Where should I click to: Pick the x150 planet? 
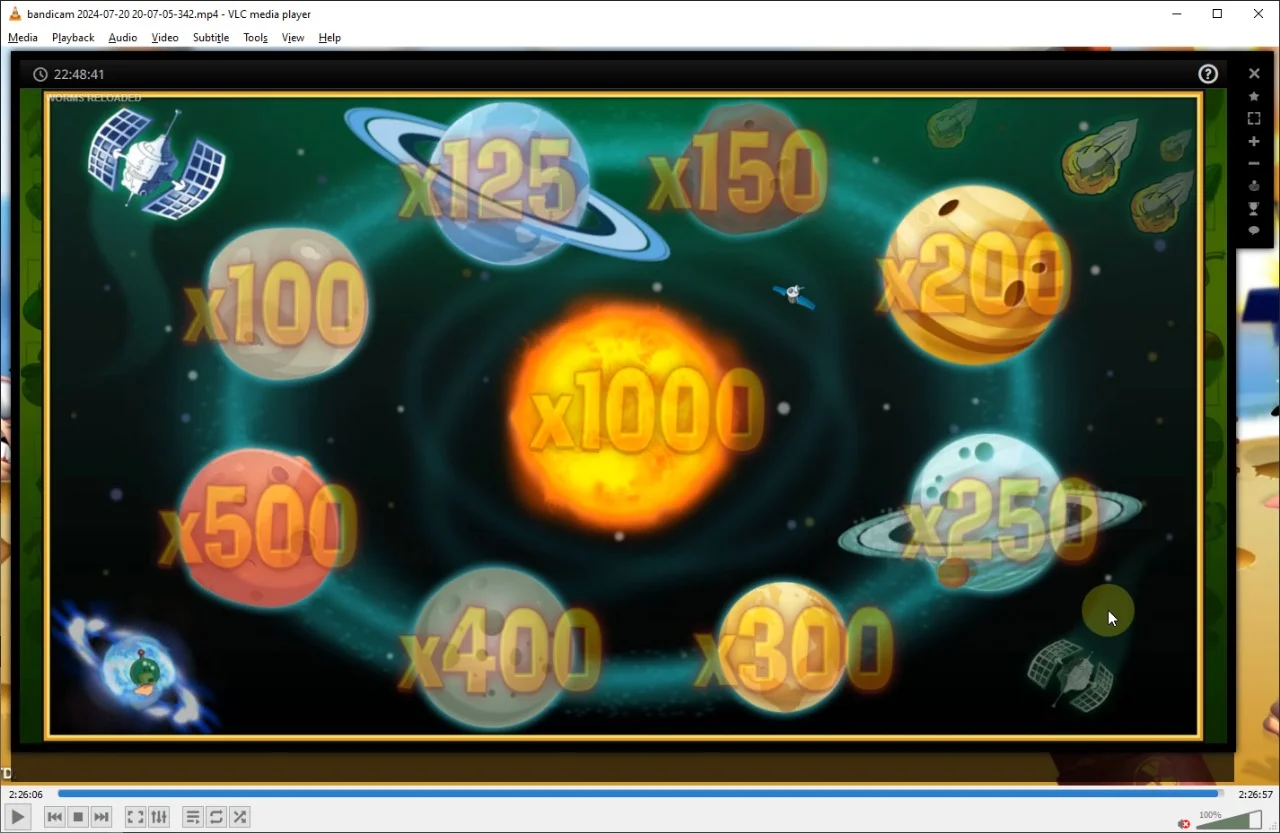(742, 172)
